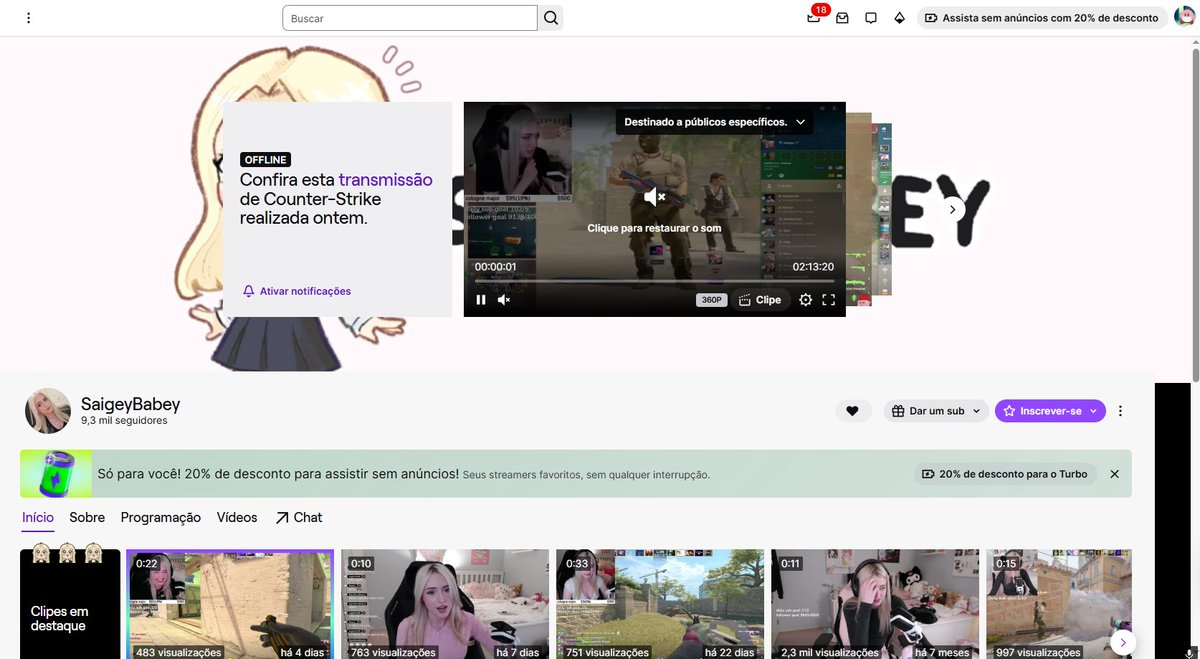This screenshot has width=1200, height=659.
Task: Click the Inscrever-se subscribe button
Action: coord(1050,411)
